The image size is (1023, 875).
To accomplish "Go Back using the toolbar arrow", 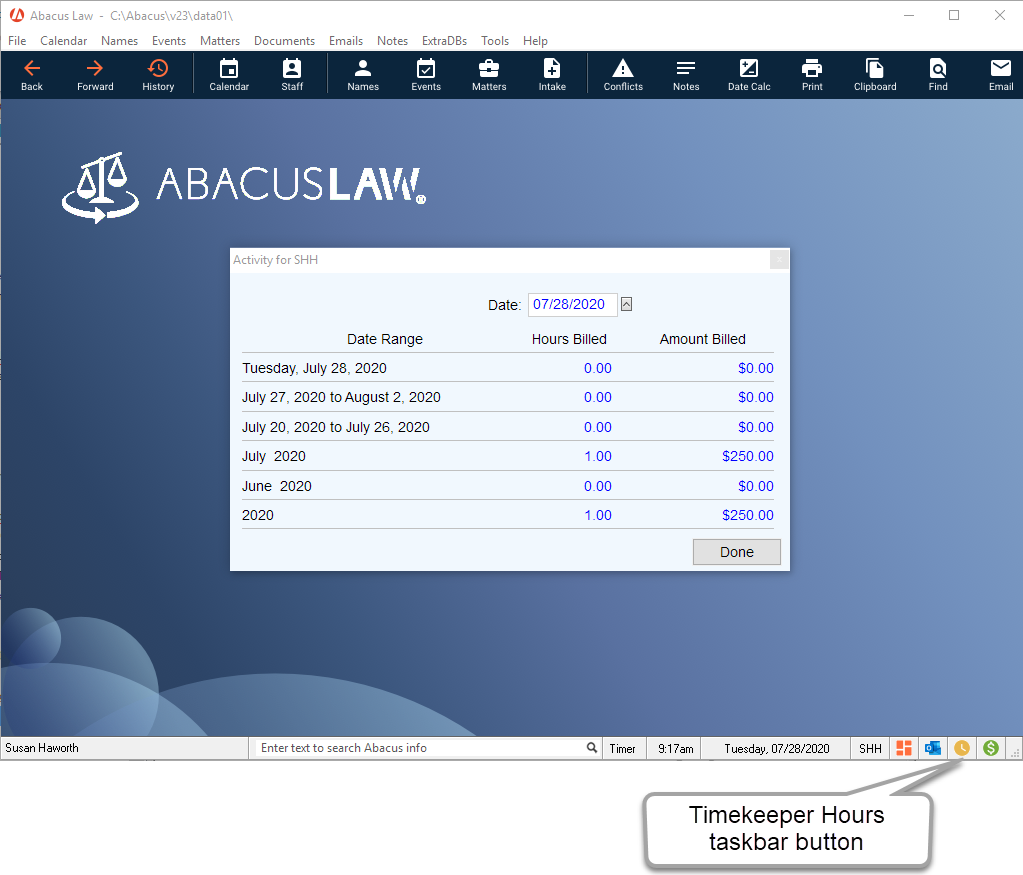I will tap(31, 75).
